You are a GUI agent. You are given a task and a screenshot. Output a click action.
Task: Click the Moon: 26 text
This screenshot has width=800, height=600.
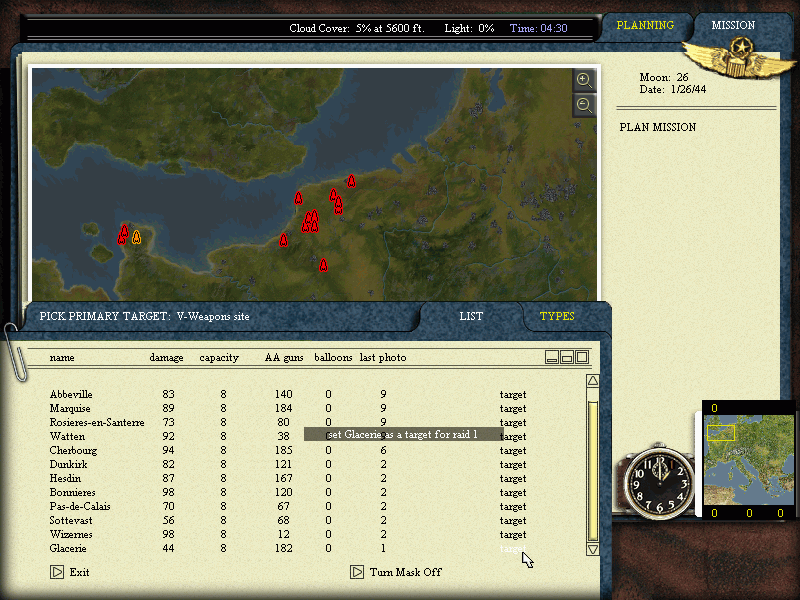tap(664, 78)
